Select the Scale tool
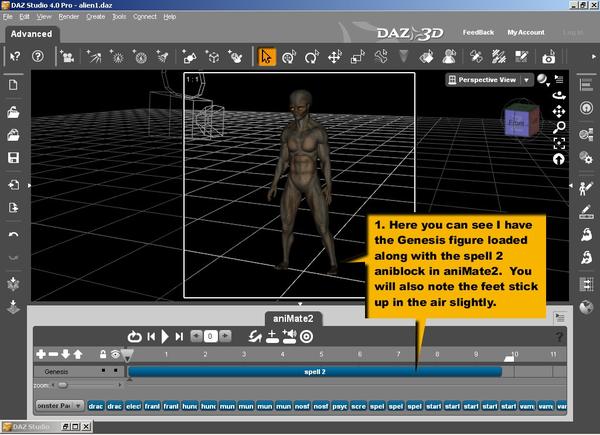Viewport: 600px width, 435px height. click(x=357, y=57)
